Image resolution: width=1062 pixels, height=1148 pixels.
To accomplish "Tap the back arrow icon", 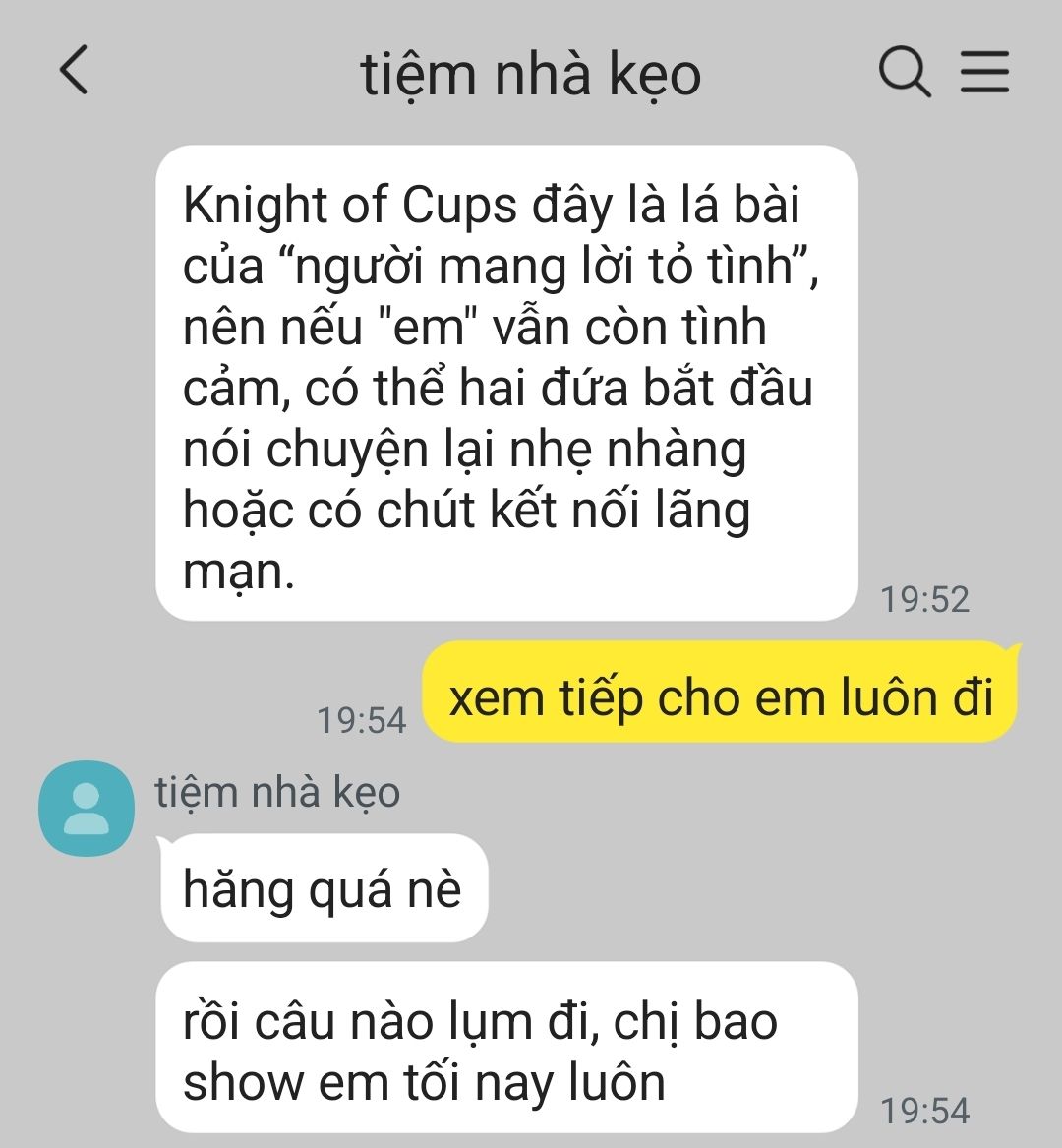I will click(x=74, y=70).
